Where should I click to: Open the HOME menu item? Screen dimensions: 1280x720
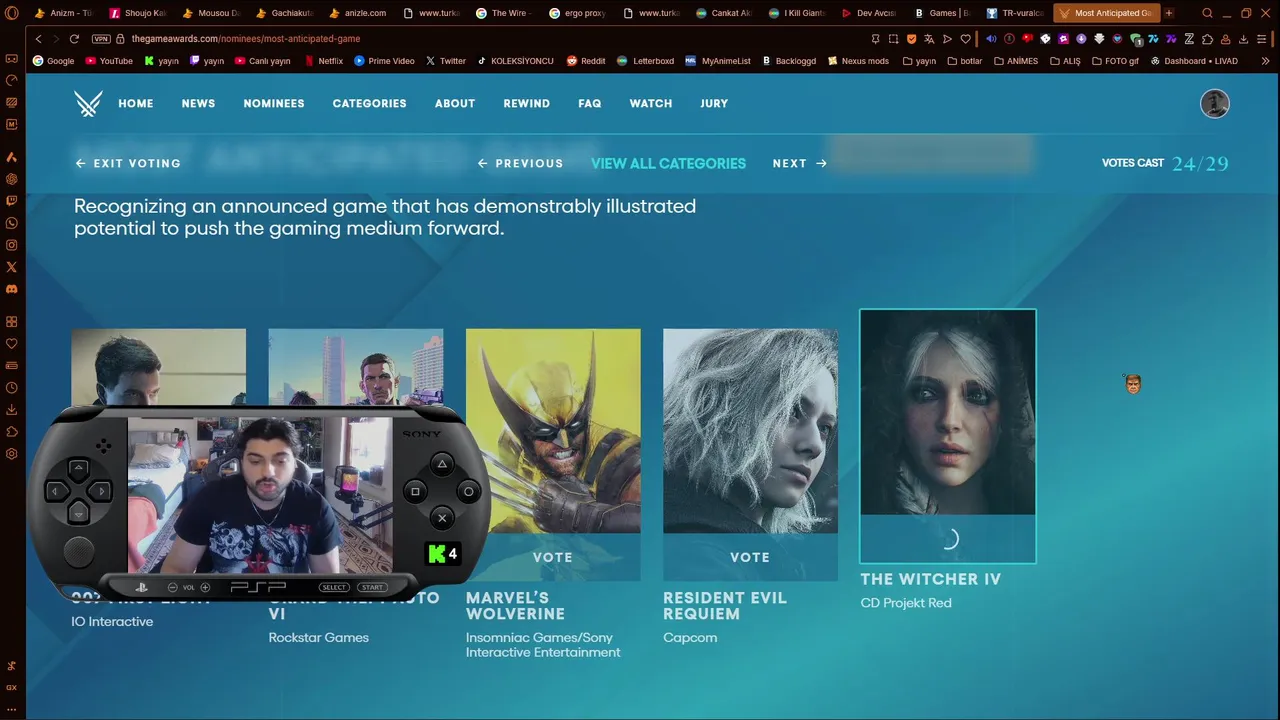pyautogui.click(x=136, y=104)
